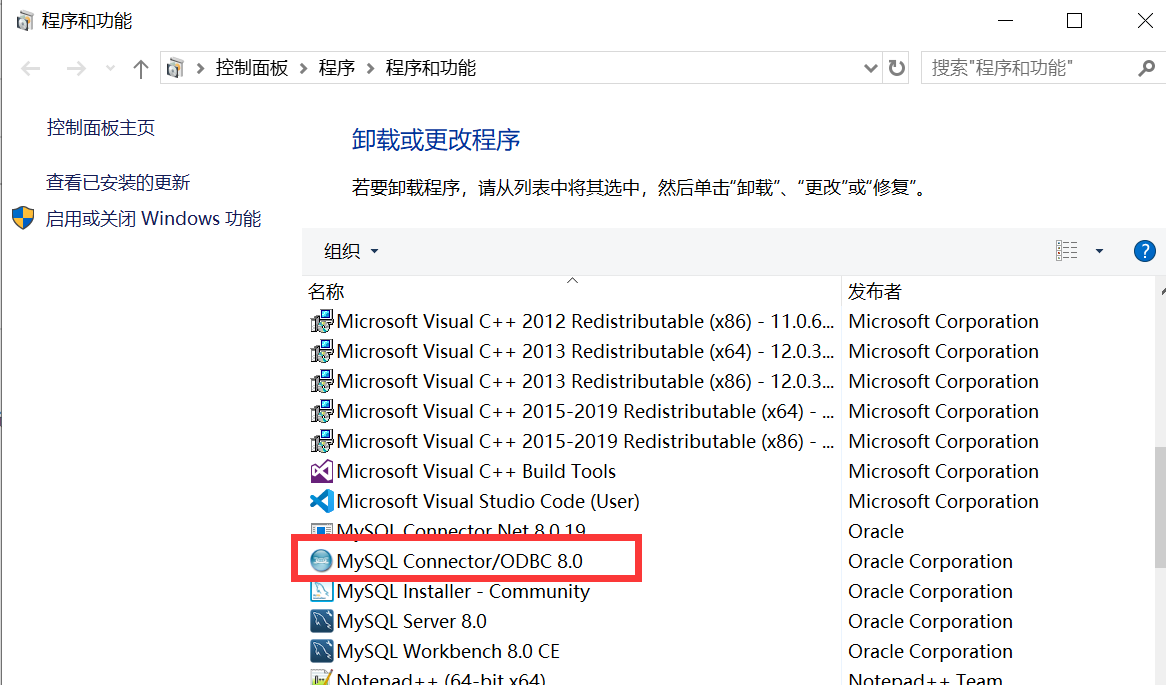The image size is (1166, 685).
Task: Select MySQL Connector/ODBC 8.0 name
Action: pos(460,561)
